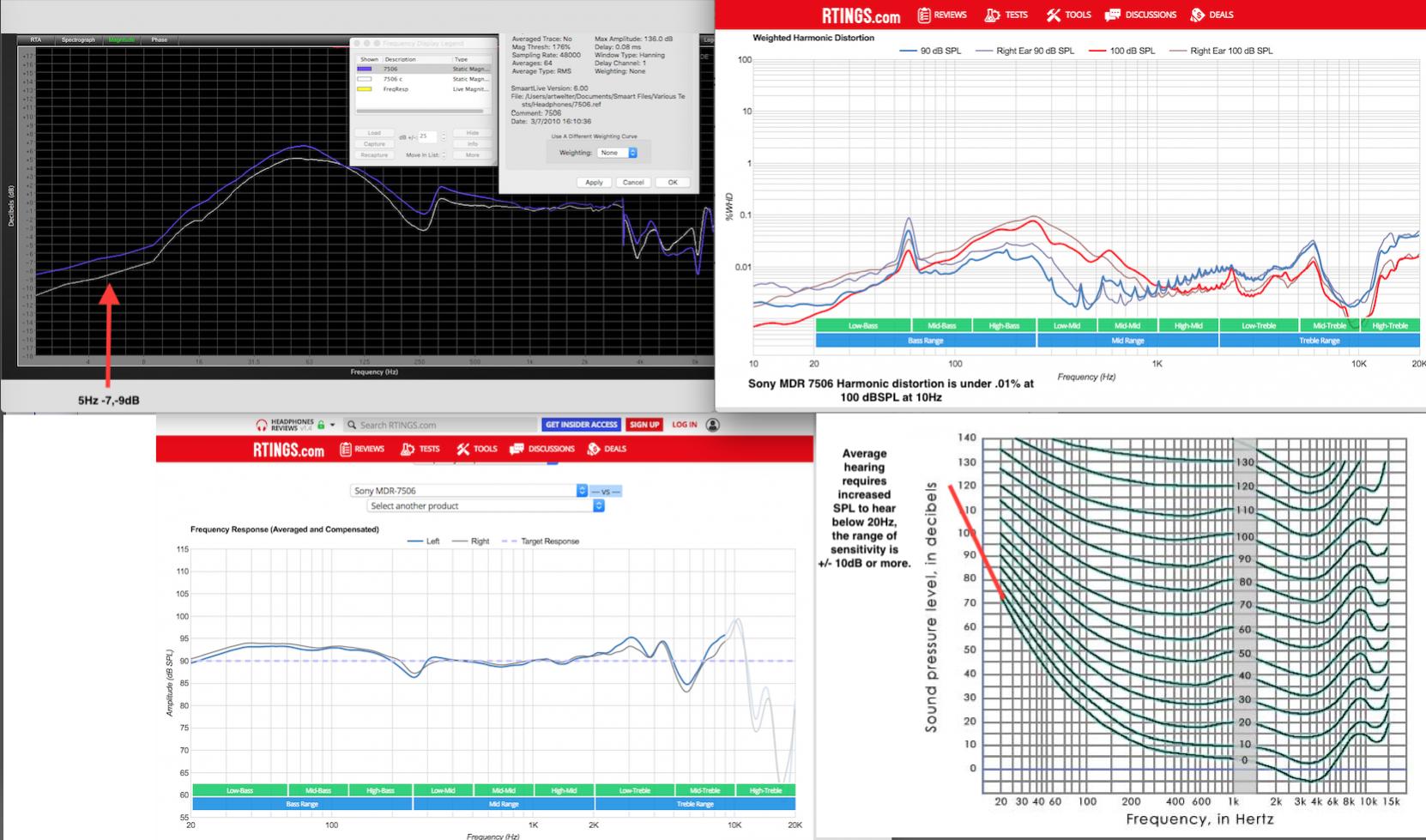Open the Weighting None dropdown
This screenshot has height=840, width=1426.
click(x=618, y=153)
